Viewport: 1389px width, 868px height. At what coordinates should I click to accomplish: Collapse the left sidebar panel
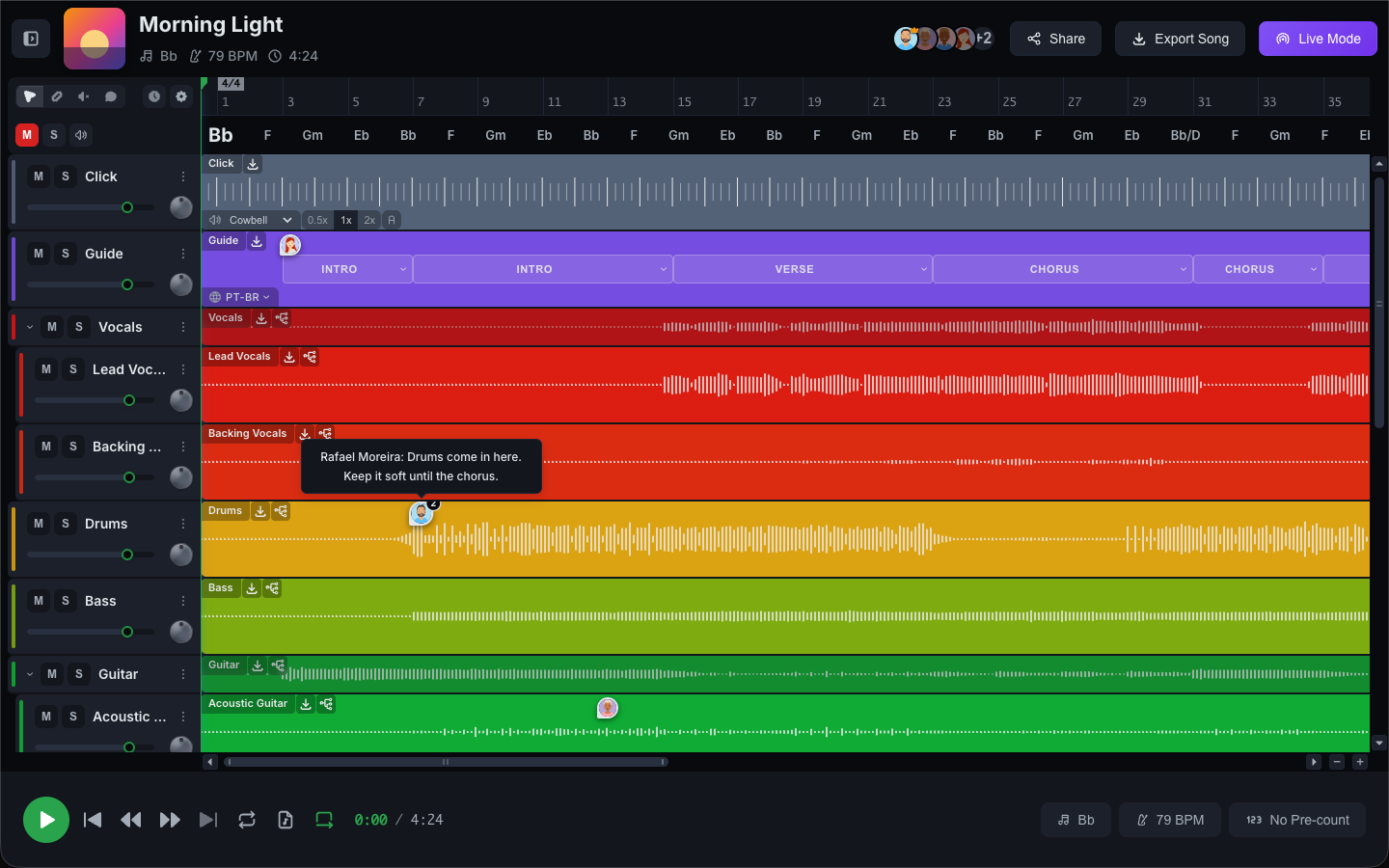coord(31,39)
